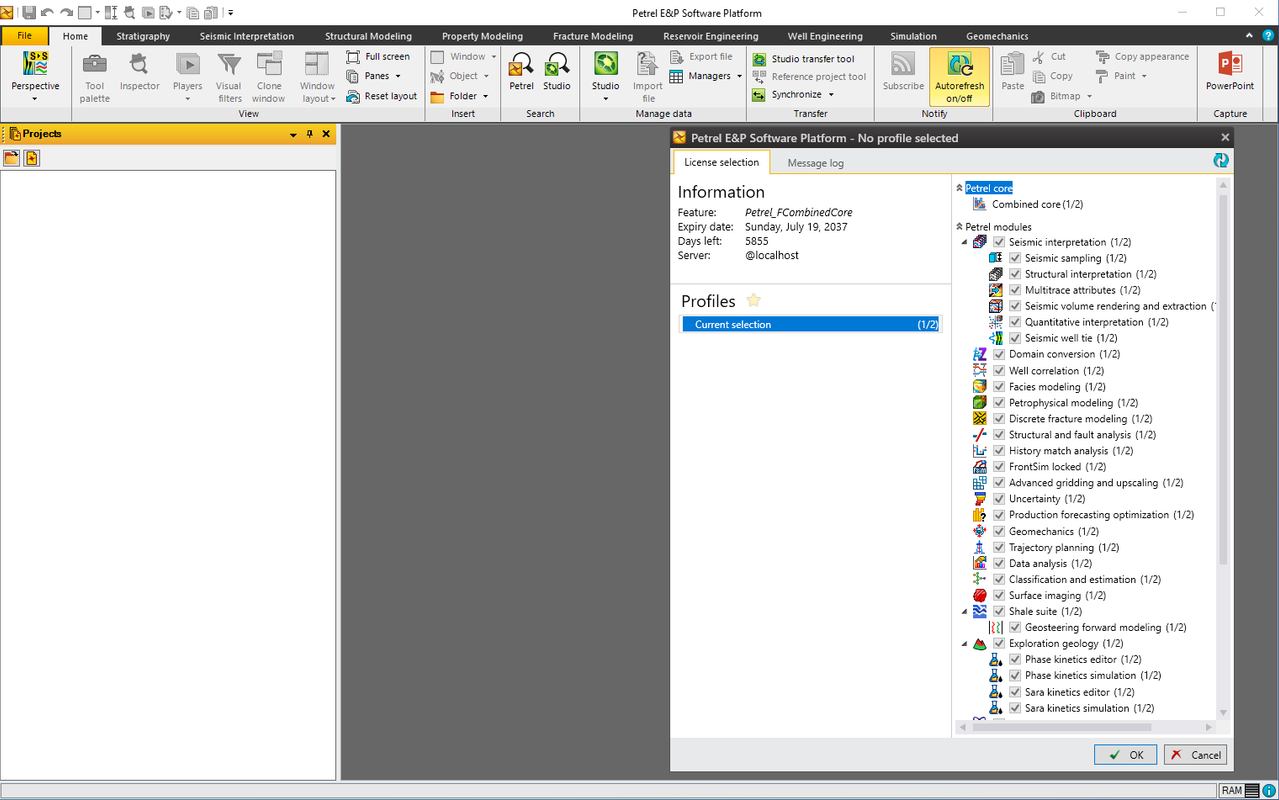Toggle Data analysis checkbox

pyautogui.click(x=999, y=563)
